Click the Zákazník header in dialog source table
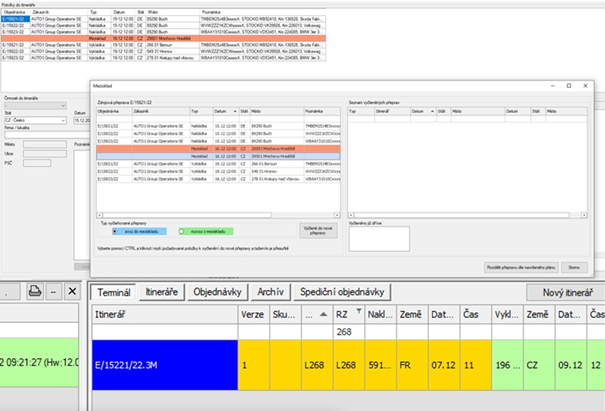The image size is (605, 411). point(161,111)
